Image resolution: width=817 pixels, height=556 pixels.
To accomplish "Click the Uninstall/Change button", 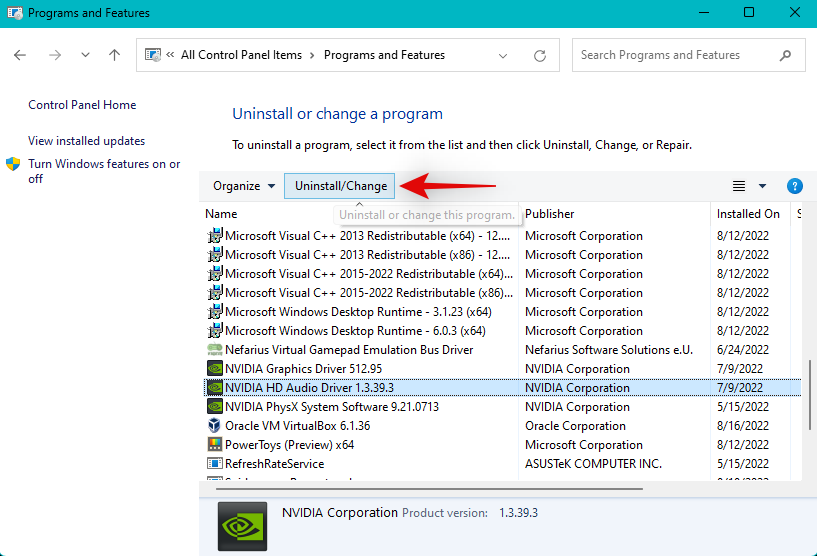I will click(340, 186).
